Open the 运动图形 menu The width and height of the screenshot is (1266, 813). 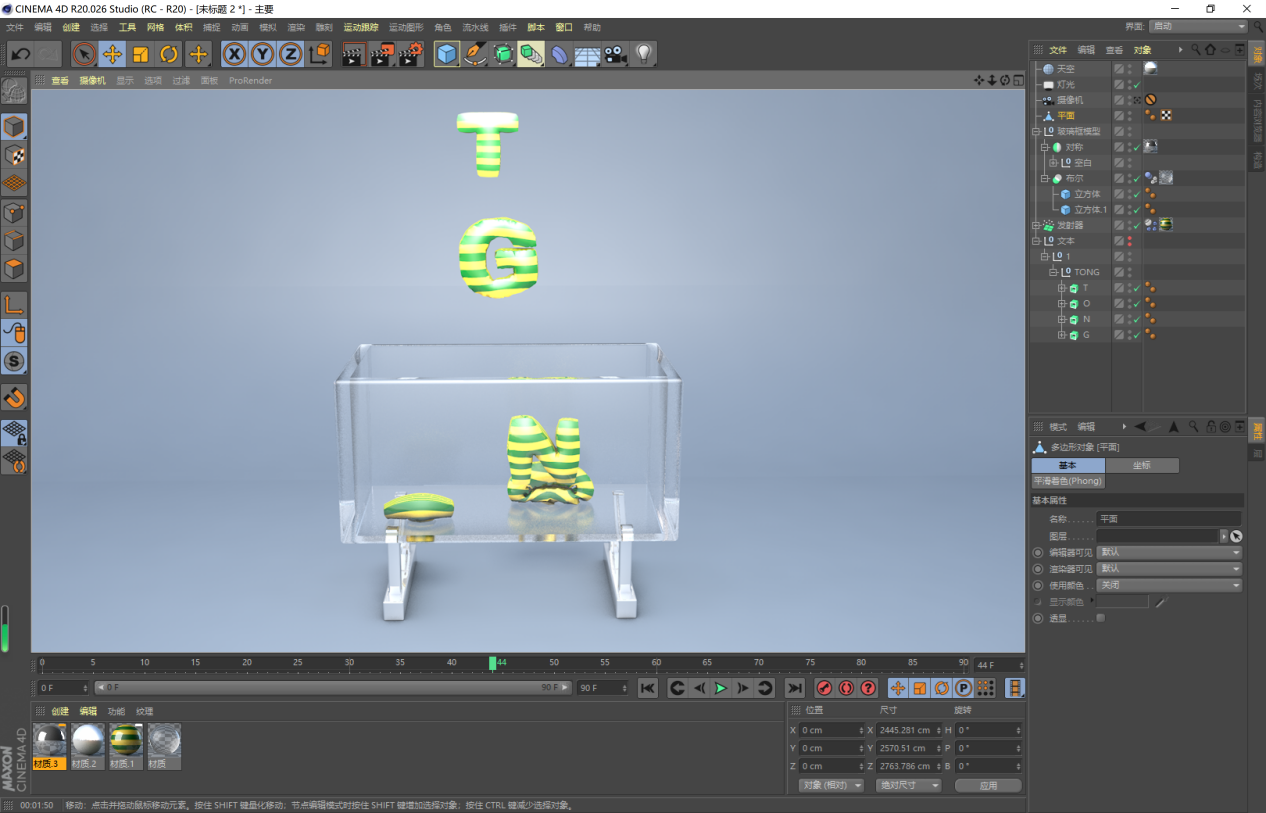406,27
